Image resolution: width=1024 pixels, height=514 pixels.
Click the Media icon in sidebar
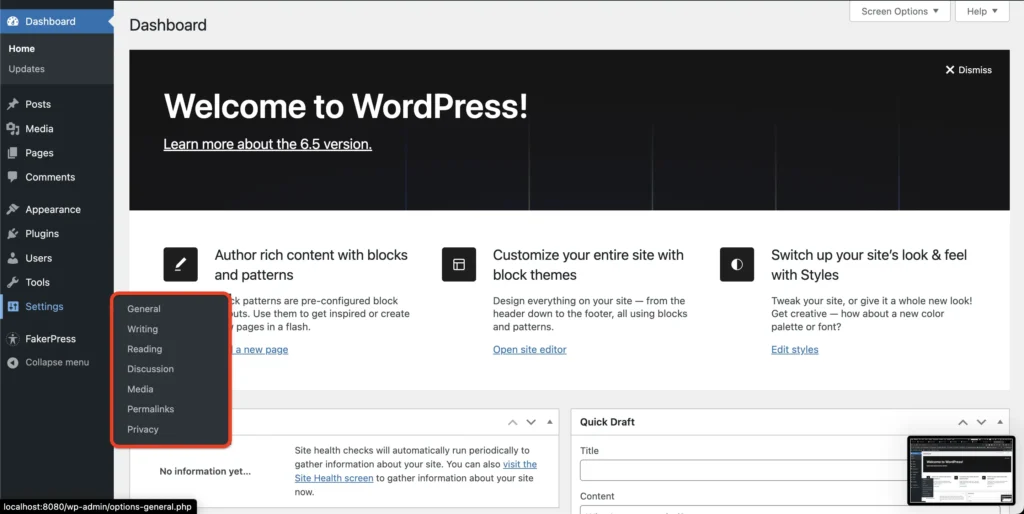tap(13, 129)
